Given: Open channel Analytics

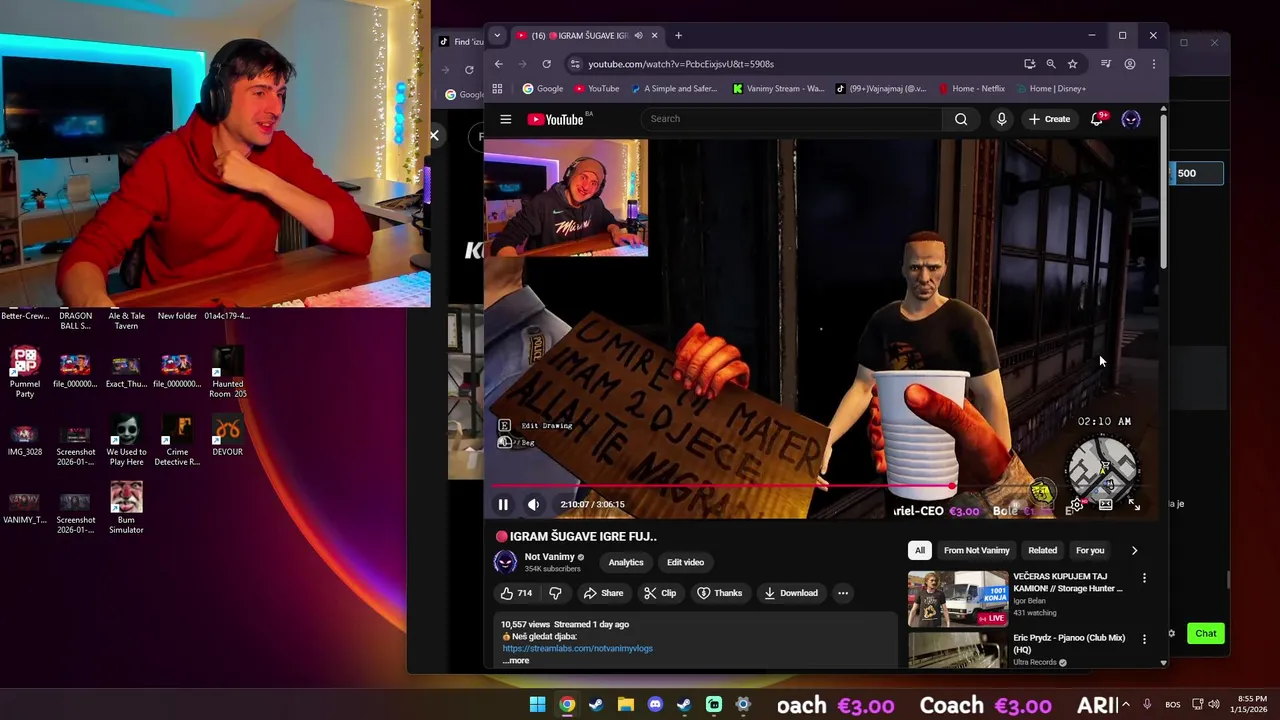Looking at the screenshot, I should pos(626,562).
